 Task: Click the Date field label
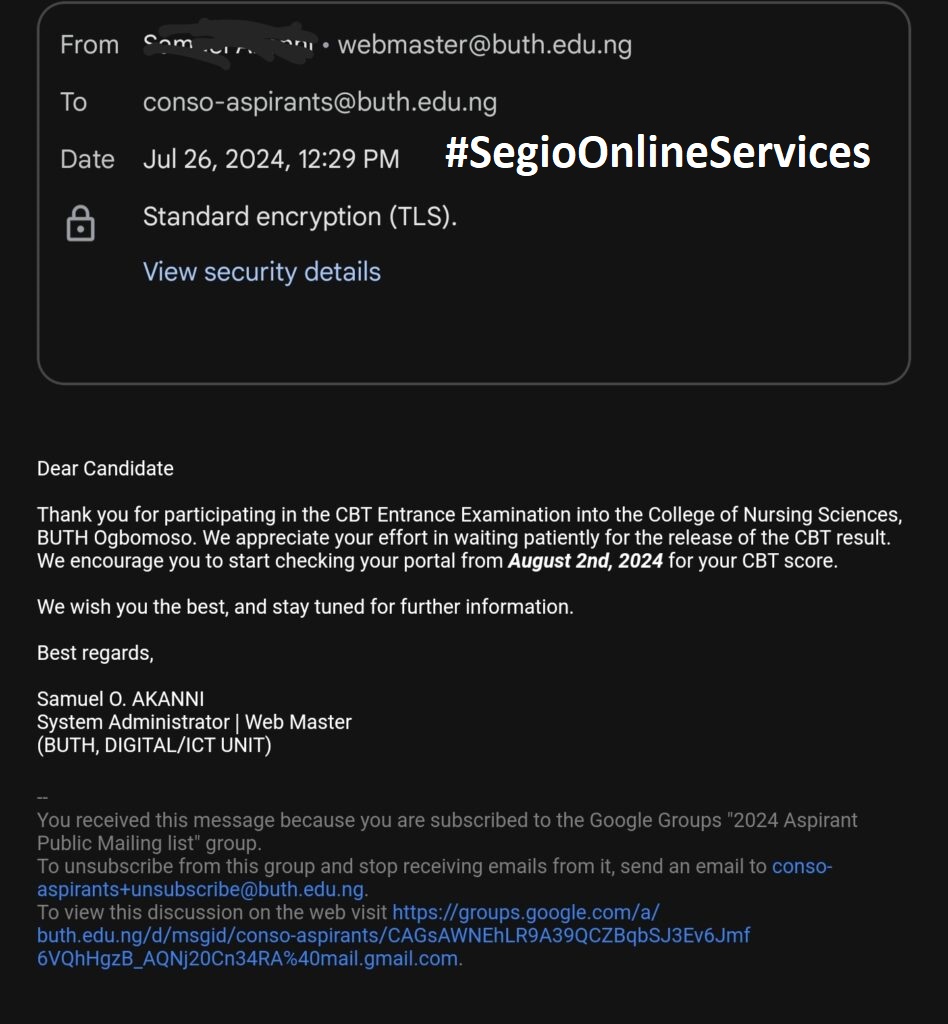pos(87,159)
